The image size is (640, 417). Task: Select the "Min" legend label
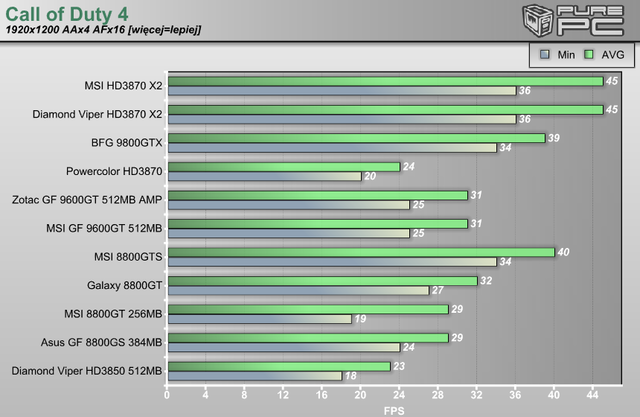566,55
